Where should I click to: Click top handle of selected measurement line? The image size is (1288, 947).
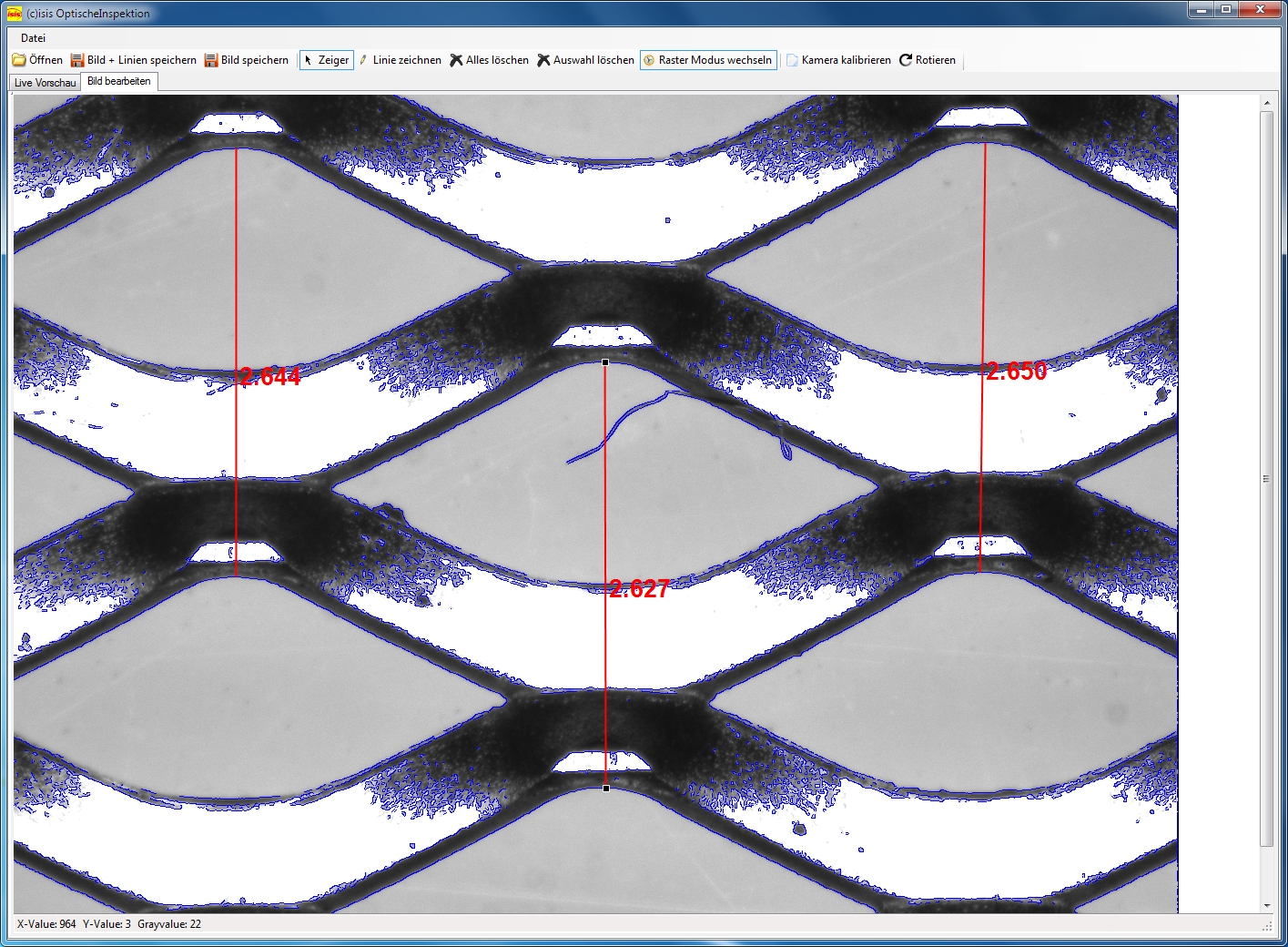click(606, 362)
